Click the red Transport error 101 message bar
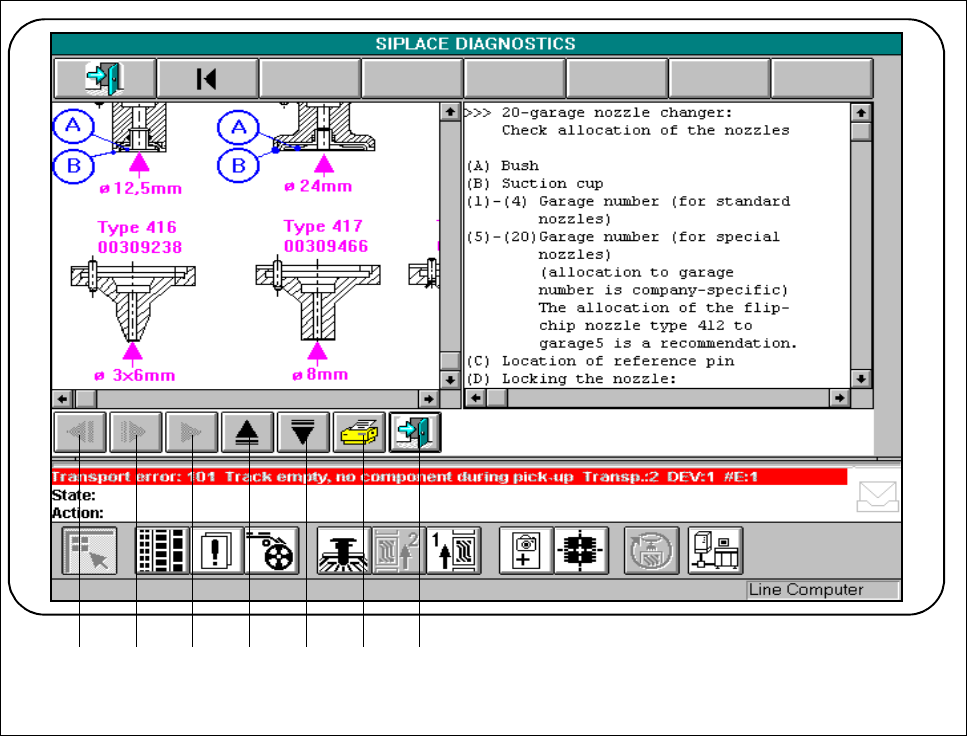The height and width of the screenshot is (736, 967). click(x=449, y=476)
